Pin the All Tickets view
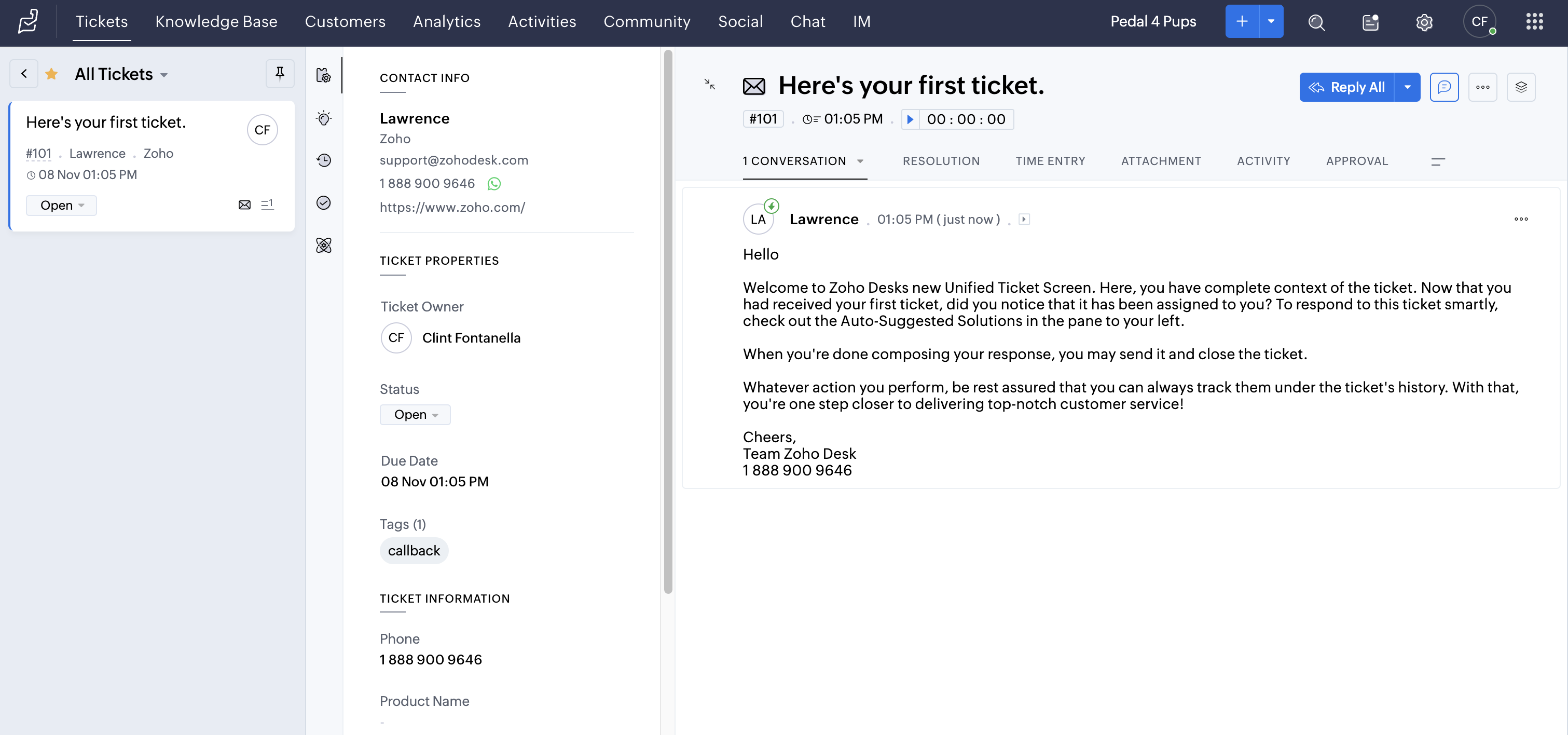The image size is (1568, 735). (279, 74)
